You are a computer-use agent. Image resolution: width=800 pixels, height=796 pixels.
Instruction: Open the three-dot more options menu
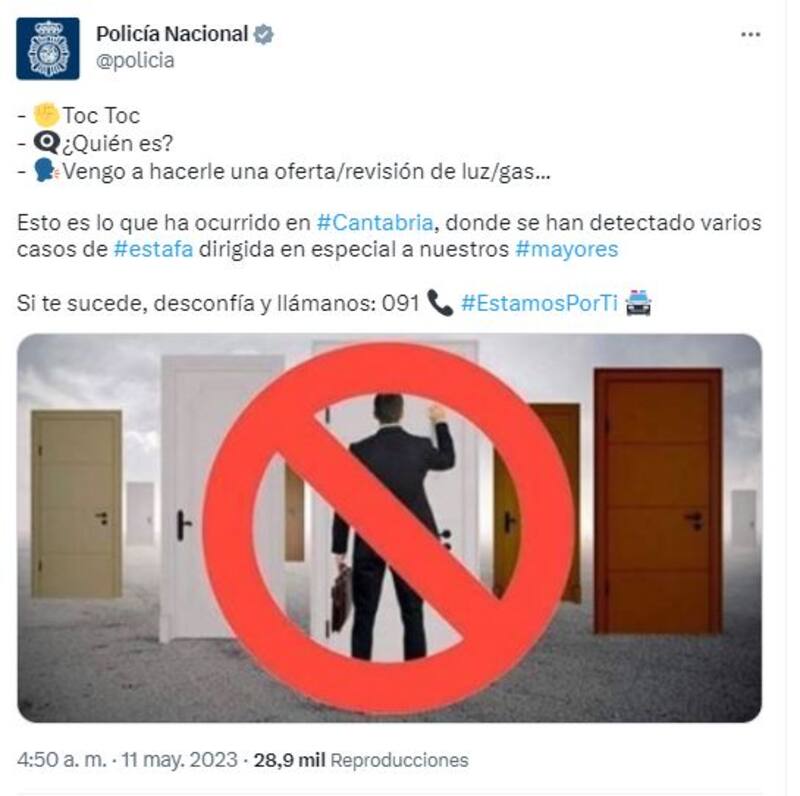tap(751, 35)
